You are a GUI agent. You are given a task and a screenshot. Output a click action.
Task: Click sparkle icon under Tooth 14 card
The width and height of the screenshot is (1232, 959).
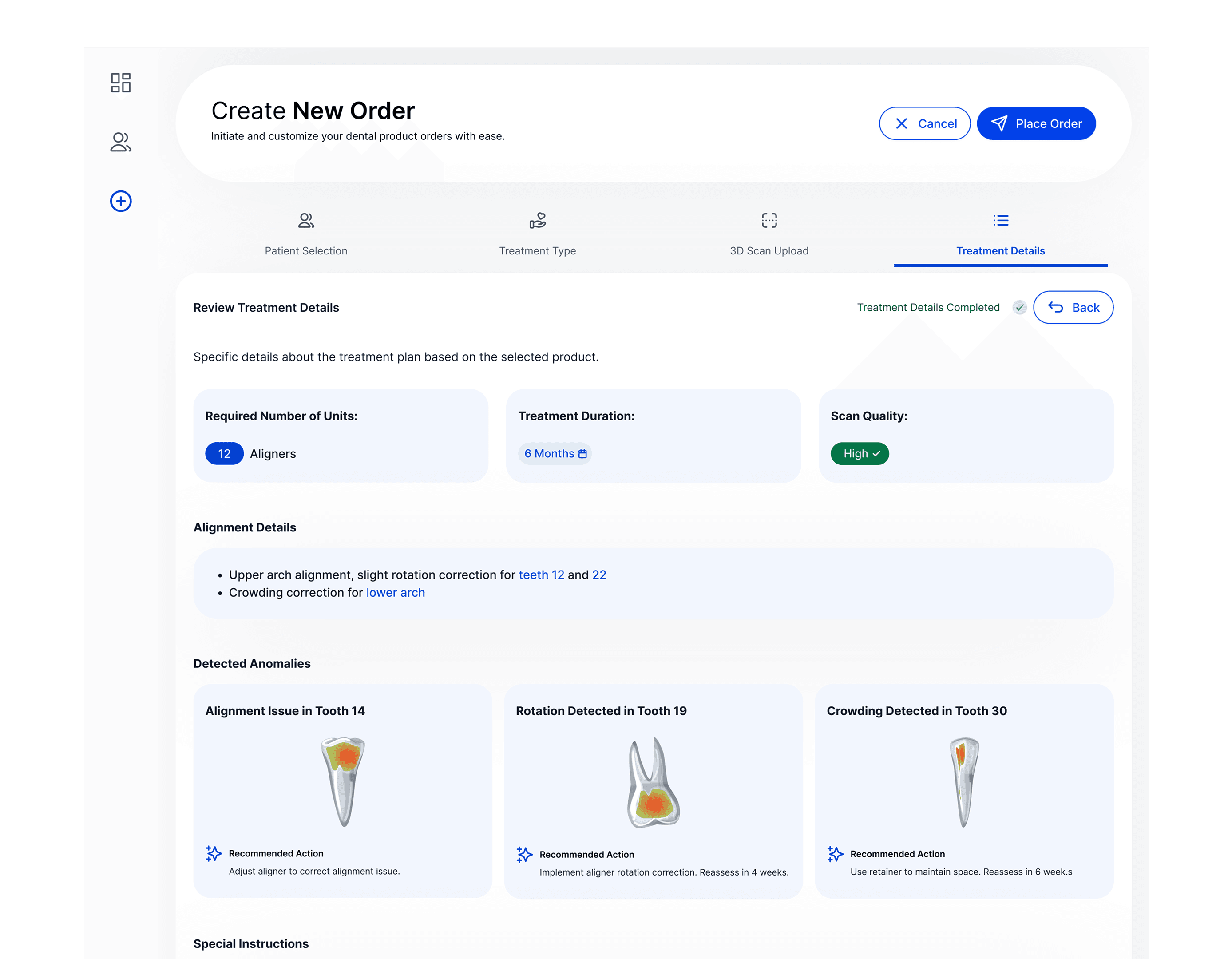214,853
